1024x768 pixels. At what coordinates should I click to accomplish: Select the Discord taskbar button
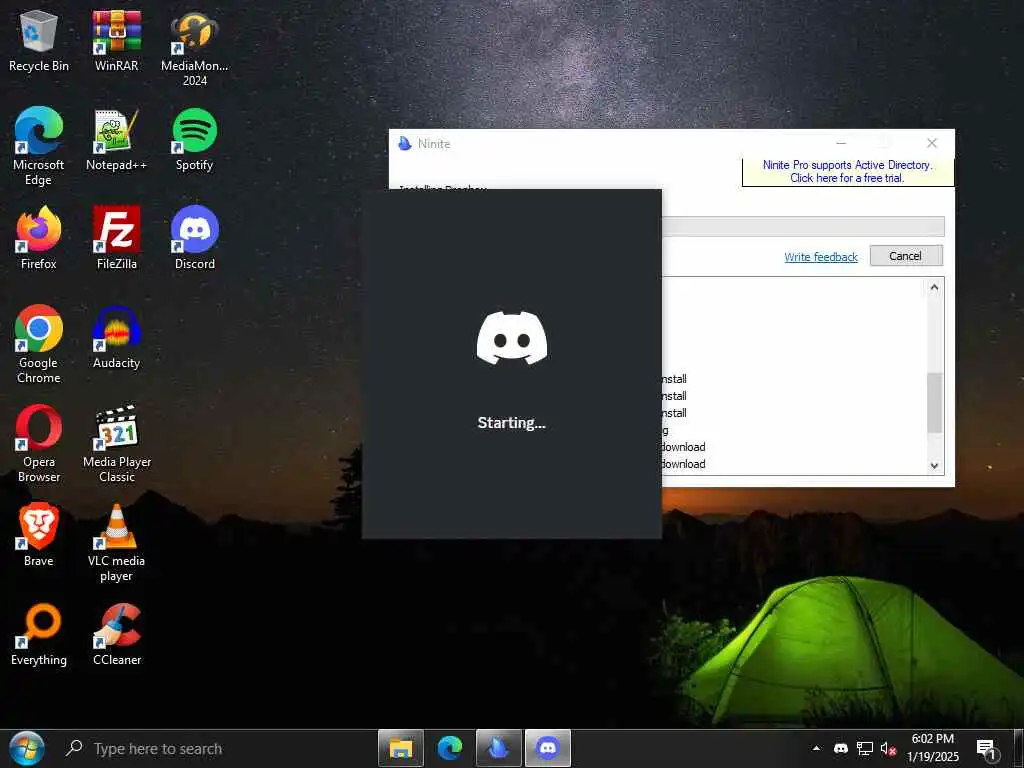(x=548, y=748)
